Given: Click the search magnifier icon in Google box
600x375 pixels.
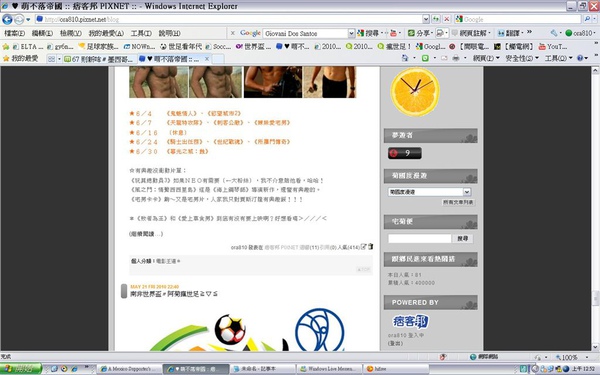Looking at the screenshot, I should (x=587, y=19).
